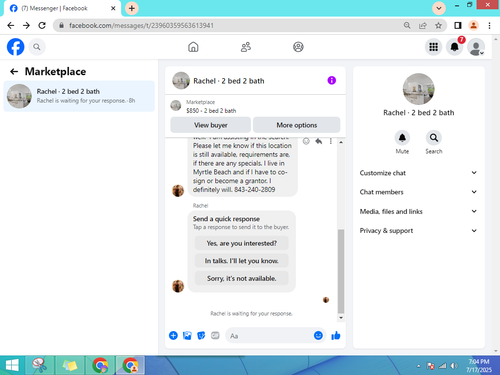Open the emoji picker in the message box
Image resolution: width=500 pixels, height=375 pixels.
tap(318, 335)
